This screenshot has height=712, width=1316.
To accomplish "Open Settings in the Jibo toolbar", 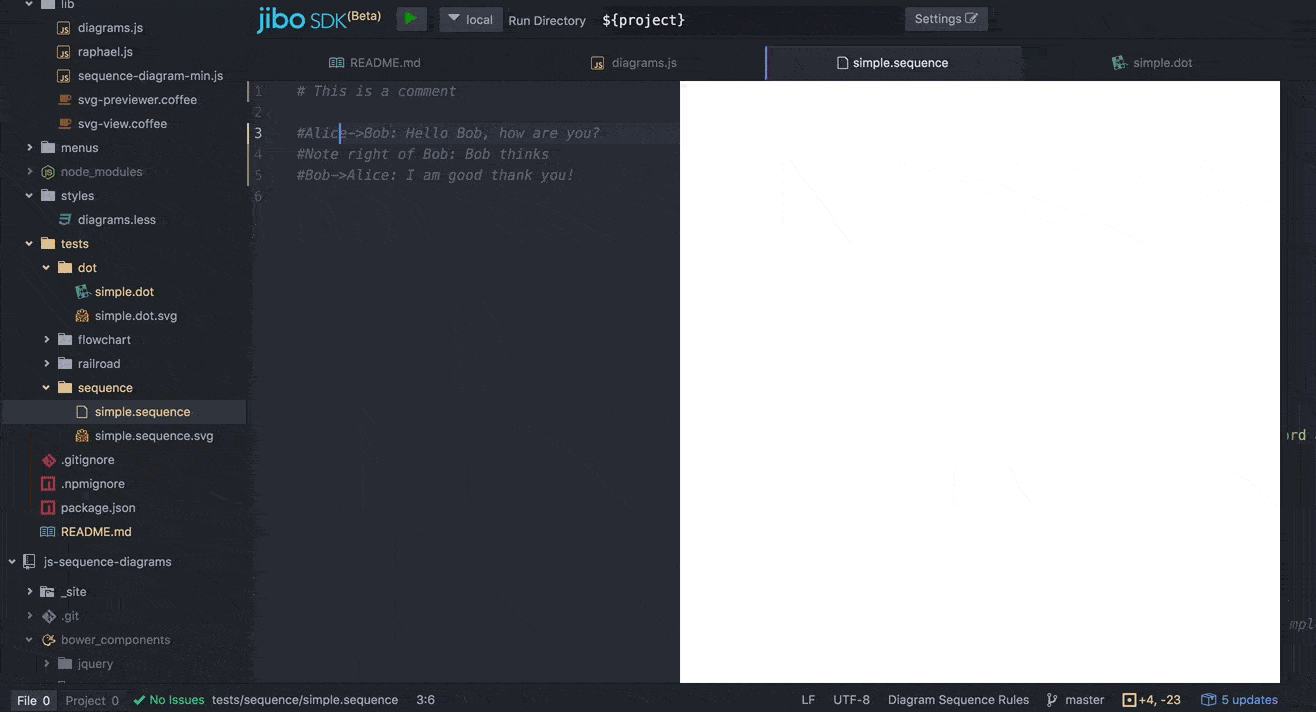I will tap(946, 19).
